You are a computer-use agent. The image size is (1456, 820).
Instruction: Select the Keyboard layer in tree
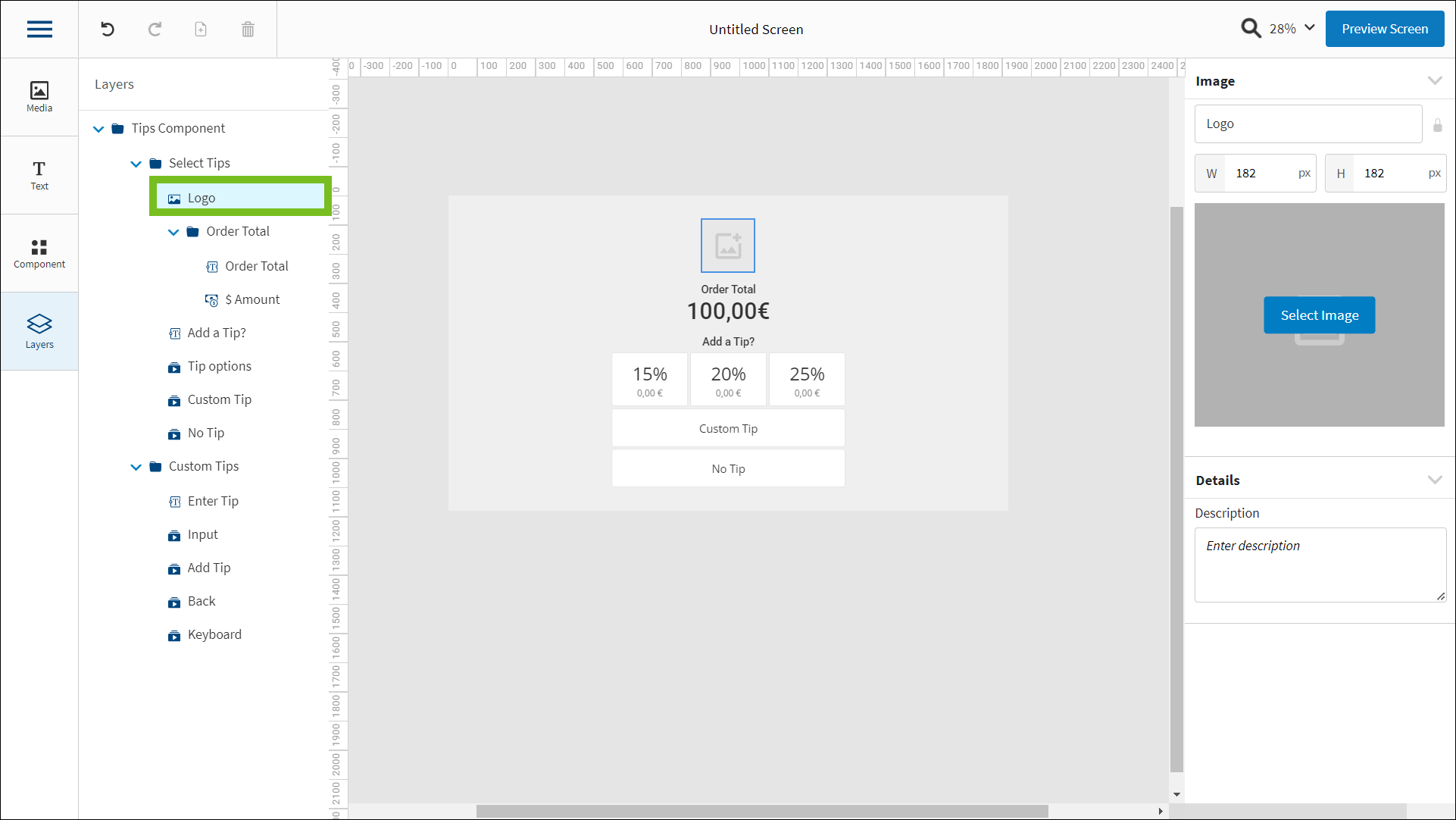tap(214, 634)
